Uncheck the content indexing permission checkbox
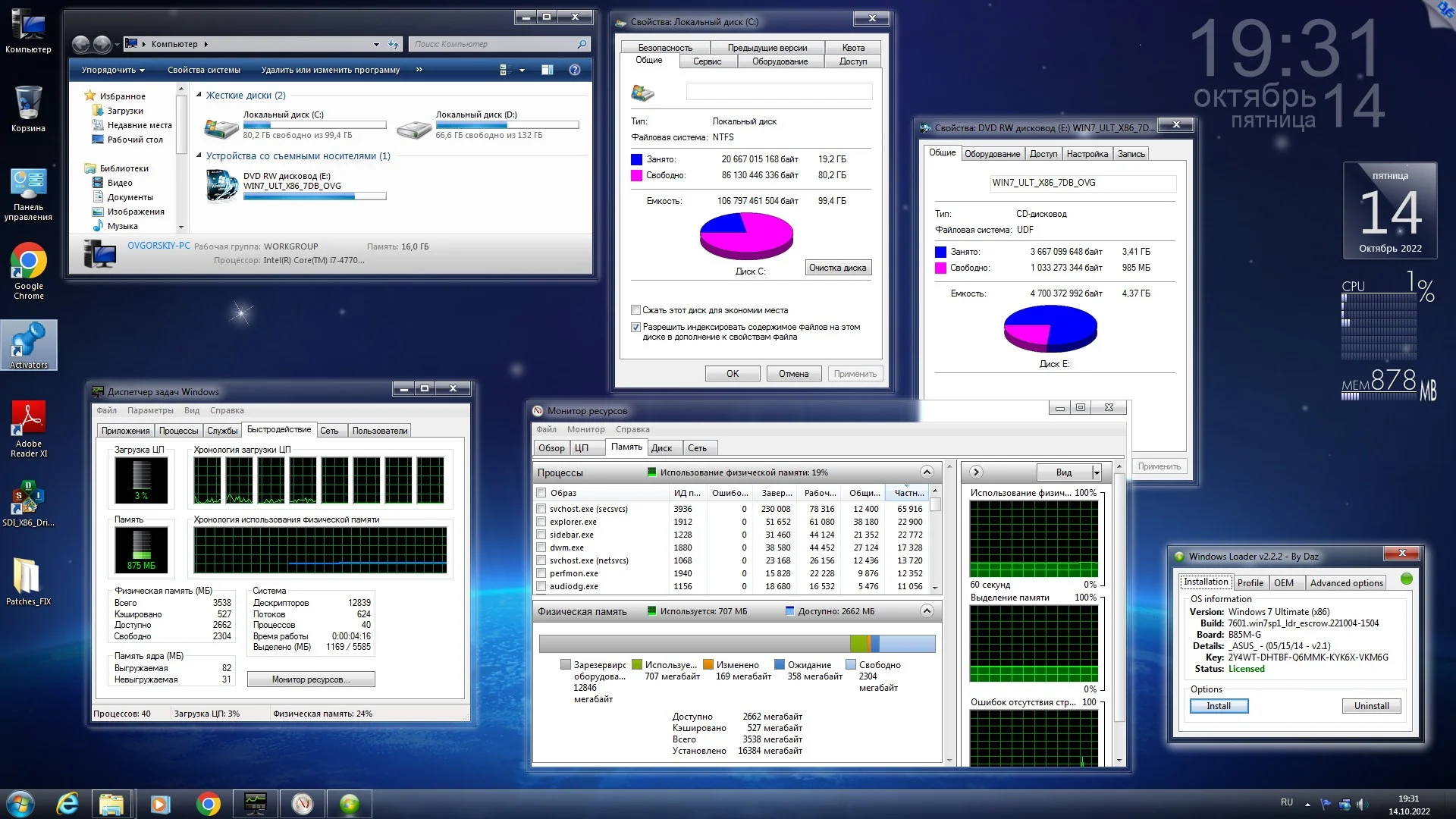Screen dimensions: 1456x819 (636, 328)
